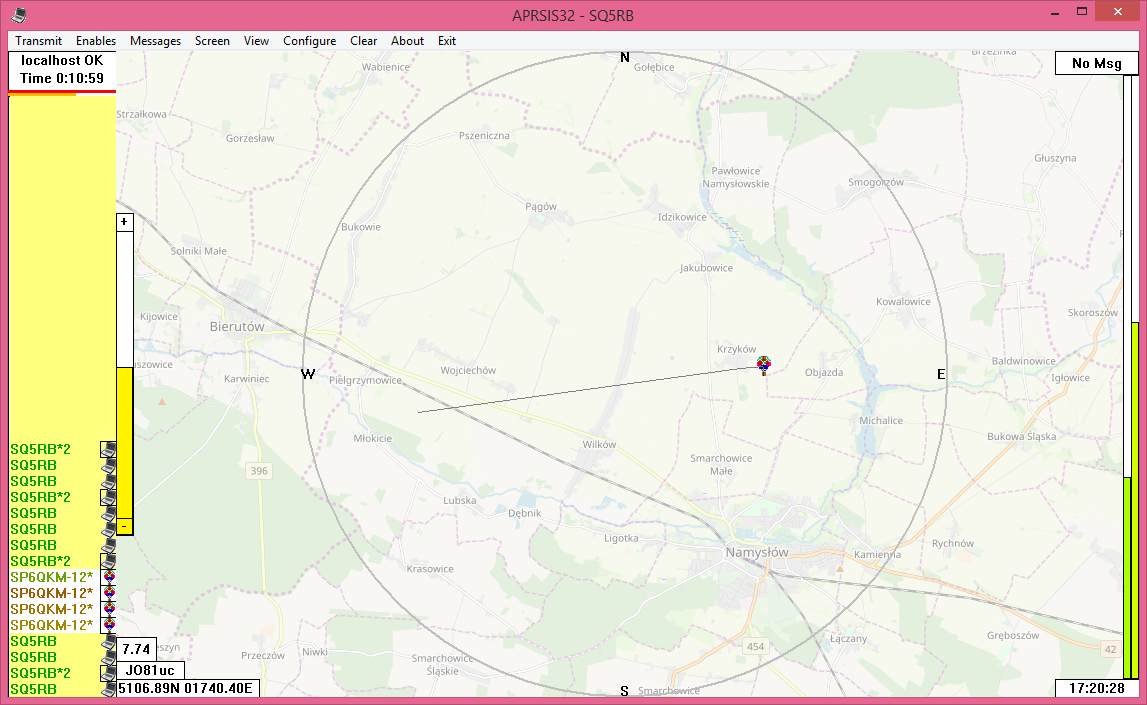Click the yellow zoom slider bar
1147x705 pixels.
click(x=124, y=443)
